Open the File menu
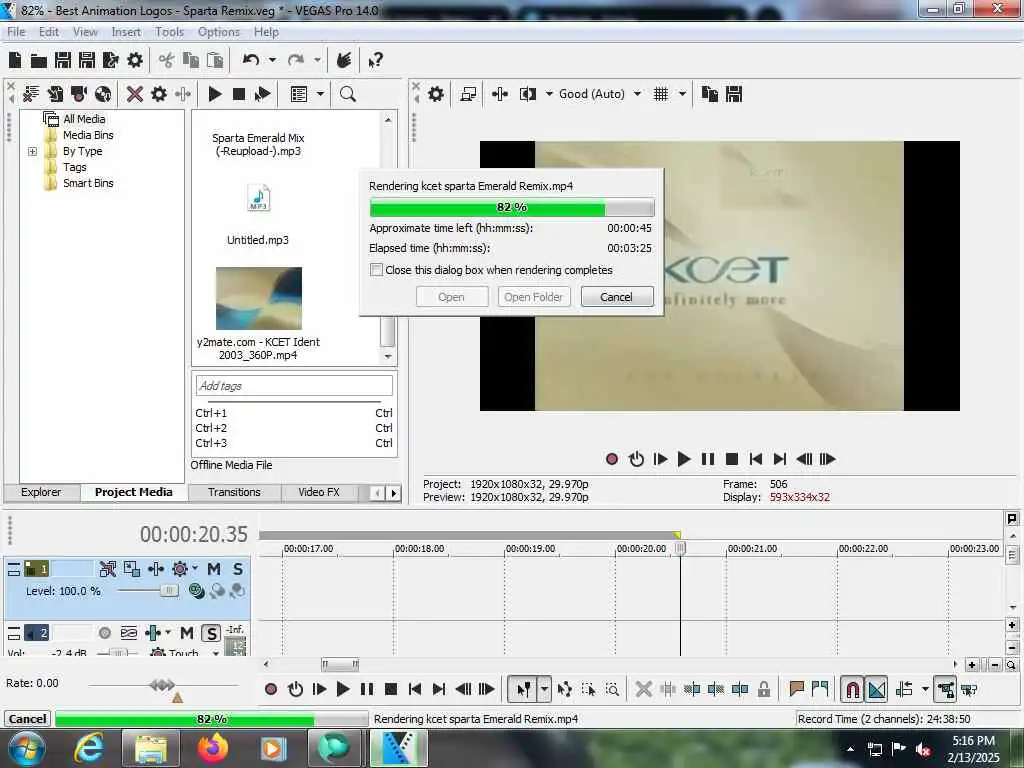The height and width of the screenshot is (768, 1024). pos(16,32)
